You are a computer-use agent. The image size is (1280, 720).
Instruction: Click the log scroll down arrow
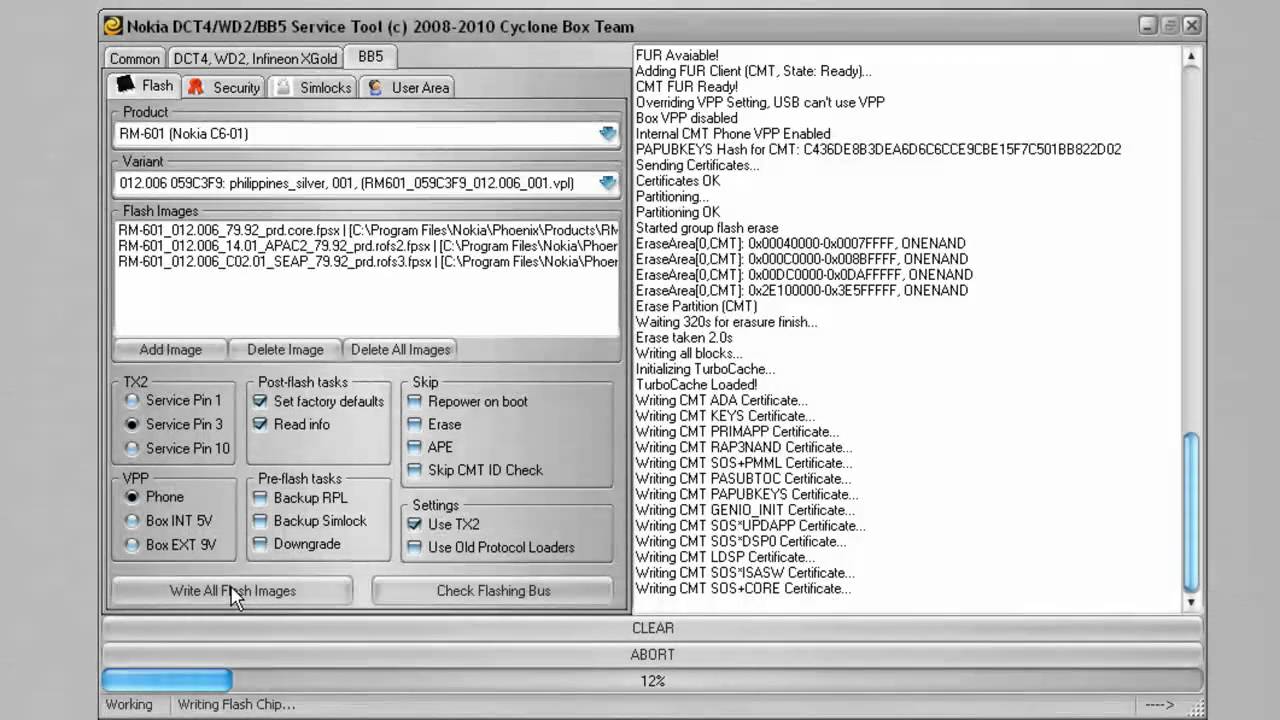click(x=1190, y=602)
